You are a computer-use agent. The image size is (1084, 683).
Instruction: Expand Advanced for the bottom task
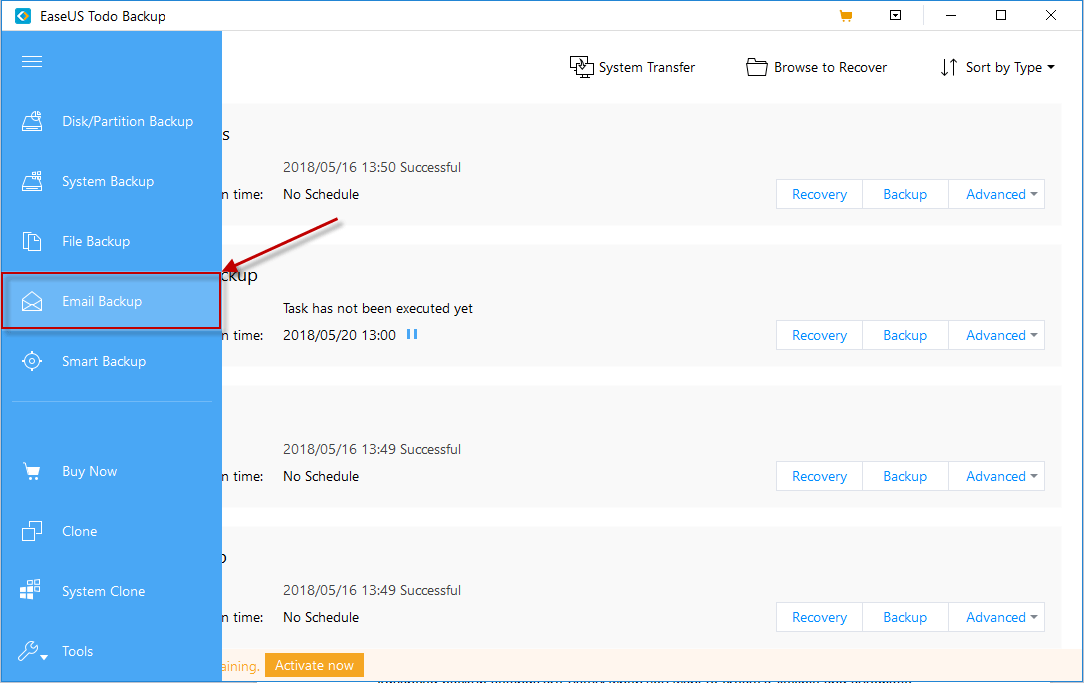tap(996, 617)
